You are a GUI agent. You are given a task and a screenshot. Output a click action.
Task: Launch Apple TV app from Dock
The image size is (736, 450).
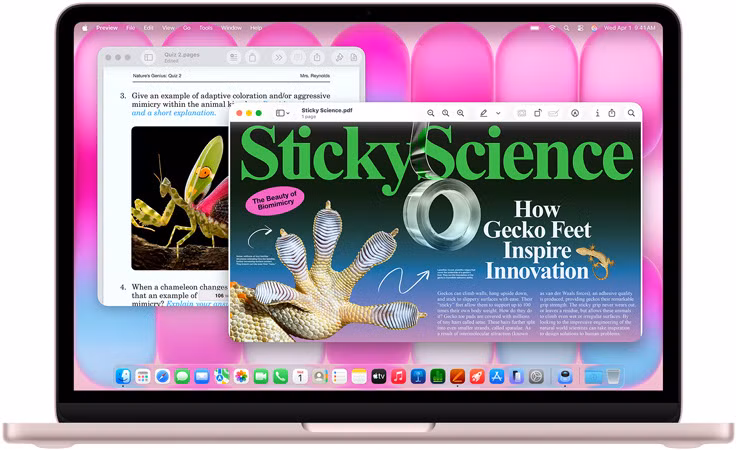(x=378, y=376)
